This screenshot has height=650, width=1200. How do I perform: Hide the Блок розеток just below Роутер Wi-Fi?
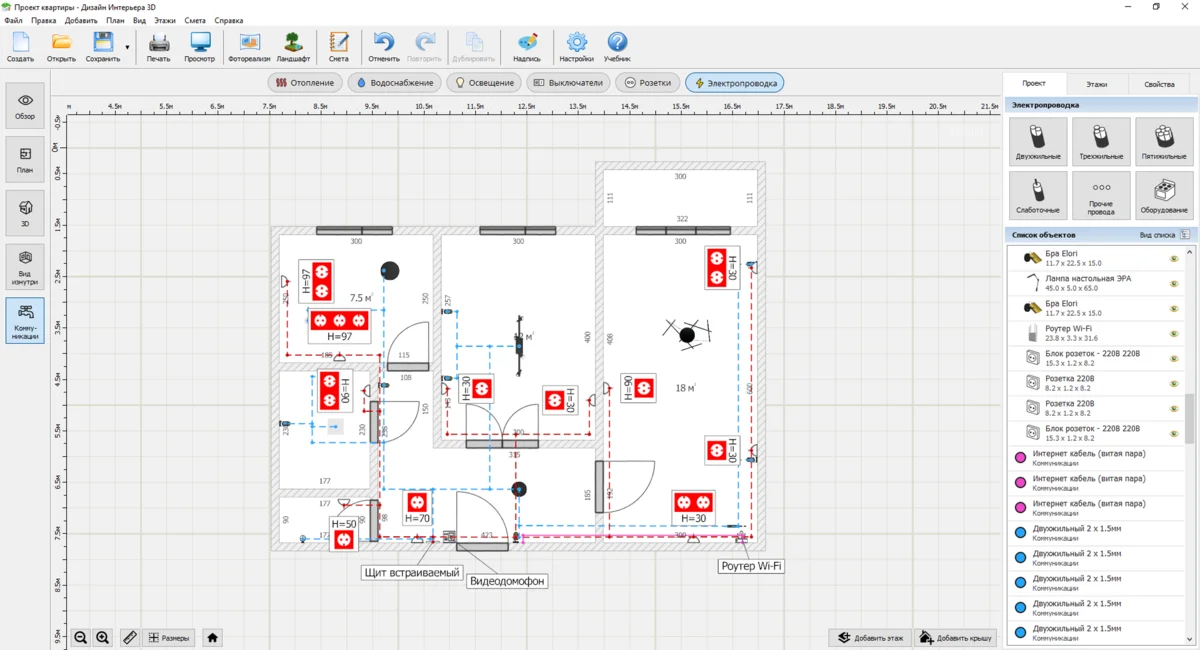coord(1175,358)
